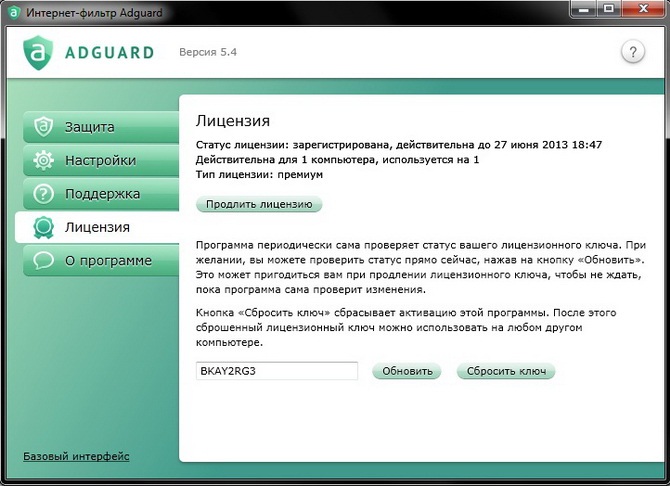670x486 pixels.
Task: Click the Действительна для 1 компьютера line
Action: coord(338,160)
